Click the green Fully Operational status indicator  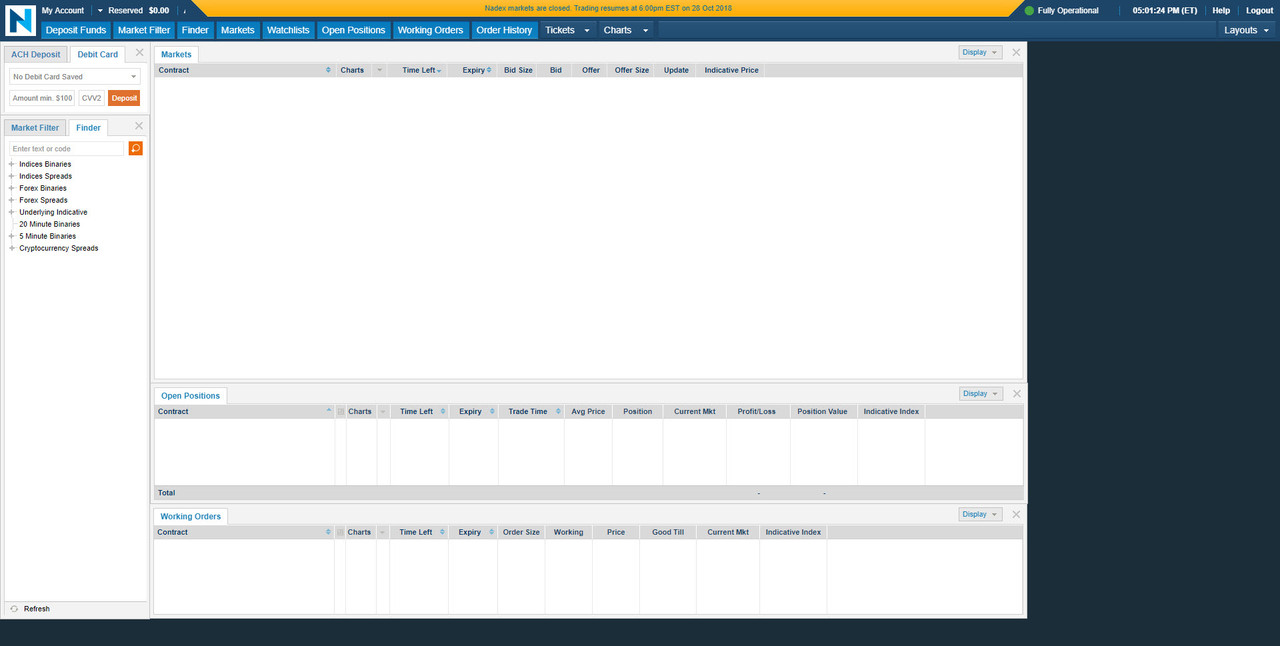1029,11
